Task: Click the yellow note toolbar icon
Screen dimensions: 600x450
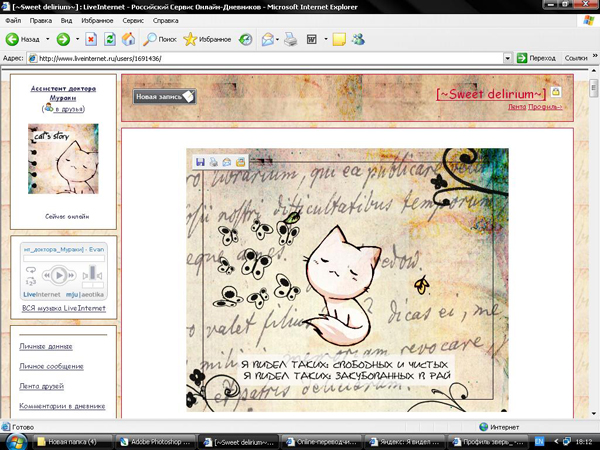Action: [339, 39]
